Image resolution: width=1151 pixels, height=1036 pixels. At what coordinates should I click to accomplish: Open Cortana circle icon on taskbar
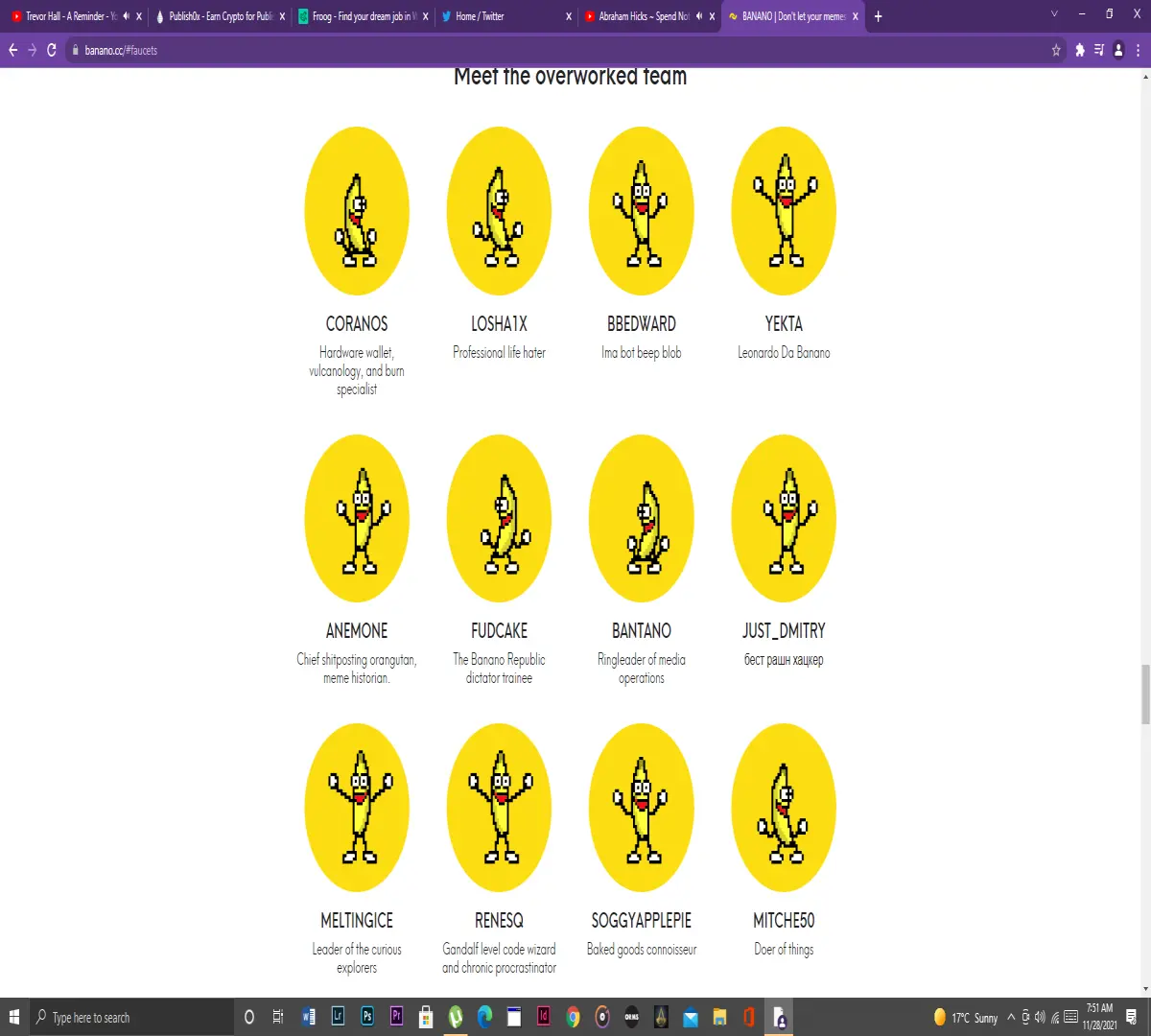coord(249,1017)
